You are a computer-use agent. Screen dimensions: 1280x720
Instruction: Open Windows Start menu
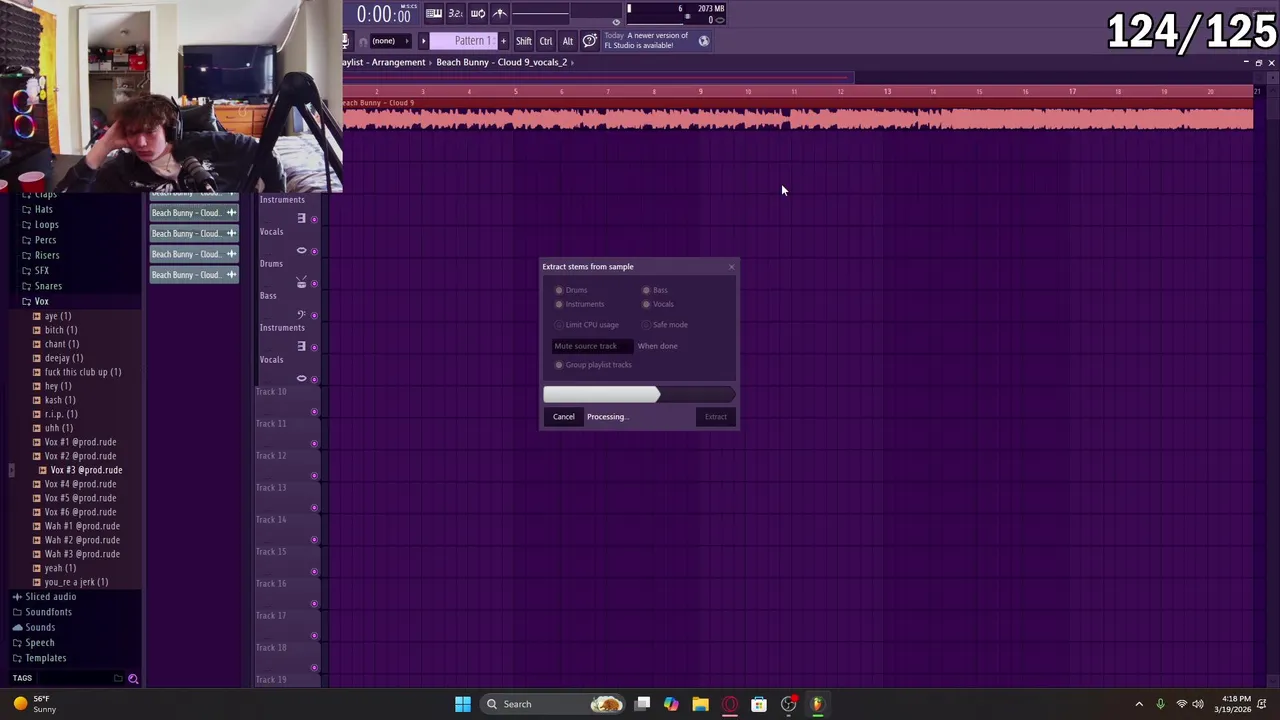(463, 704)
